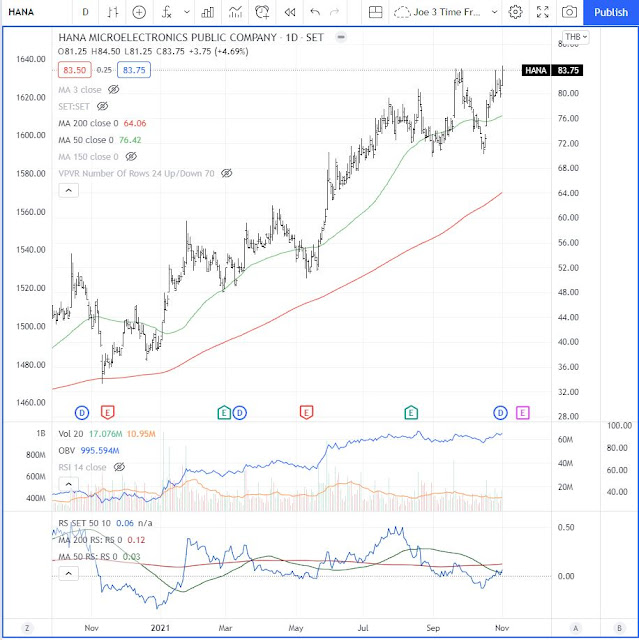Click the blue dividend marker near March
Image resolution: width=639 pixels, height=640 pixels.
coord(240,413)
